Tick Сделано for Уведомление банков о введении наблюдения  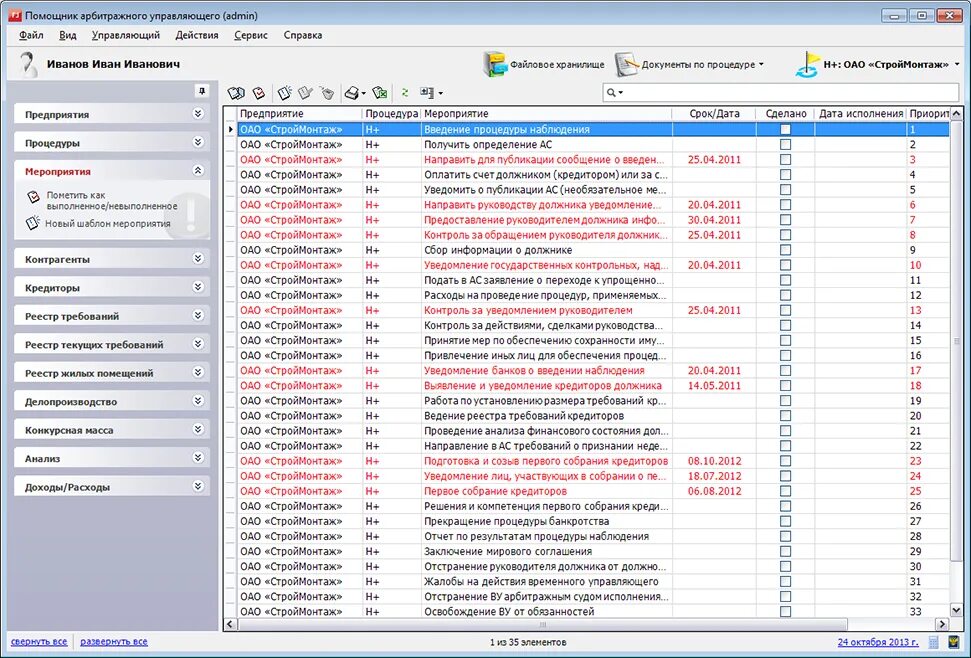(785, 370)
